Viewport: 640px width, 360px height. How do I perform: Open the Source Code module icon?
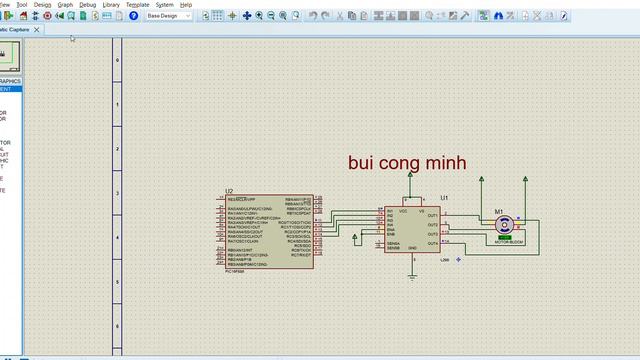tap(107, 16)
